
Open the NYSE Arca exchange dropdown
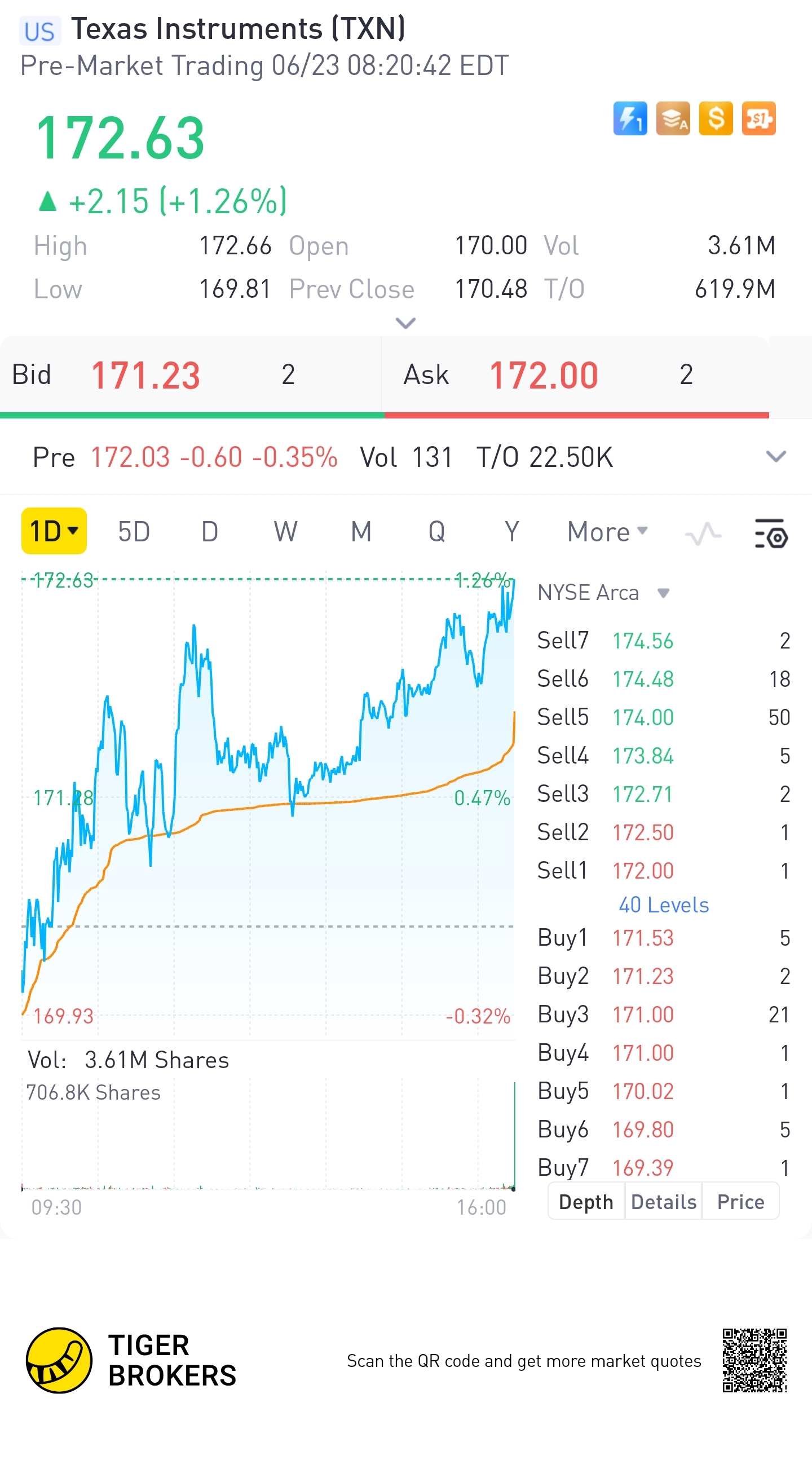(663, 593)
